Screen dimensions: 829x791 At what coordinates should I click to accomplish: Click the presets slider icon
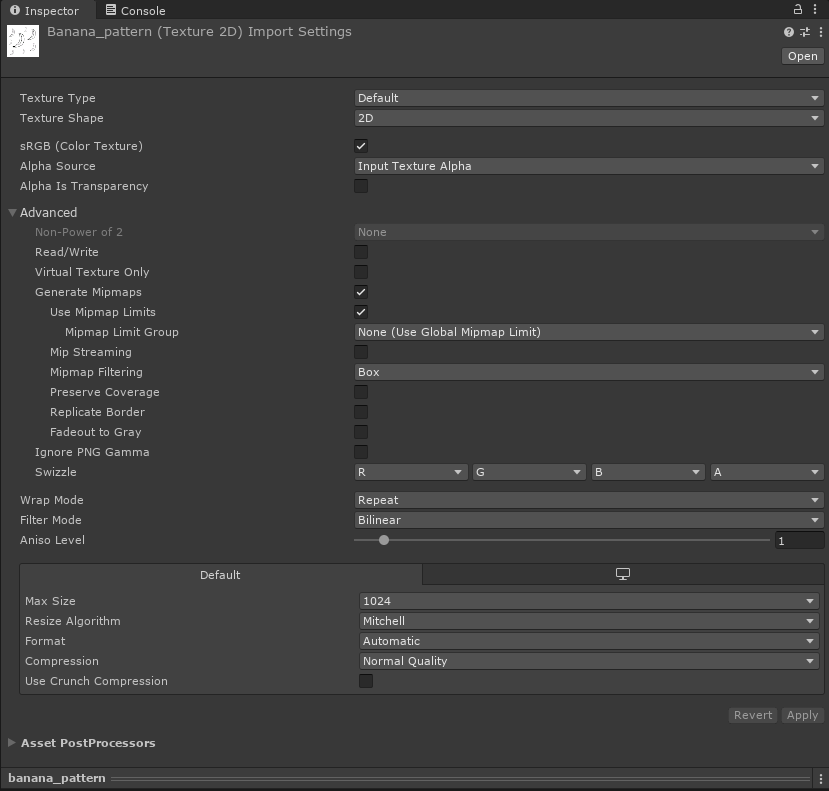pyautogui.click(x=804, y=32)
